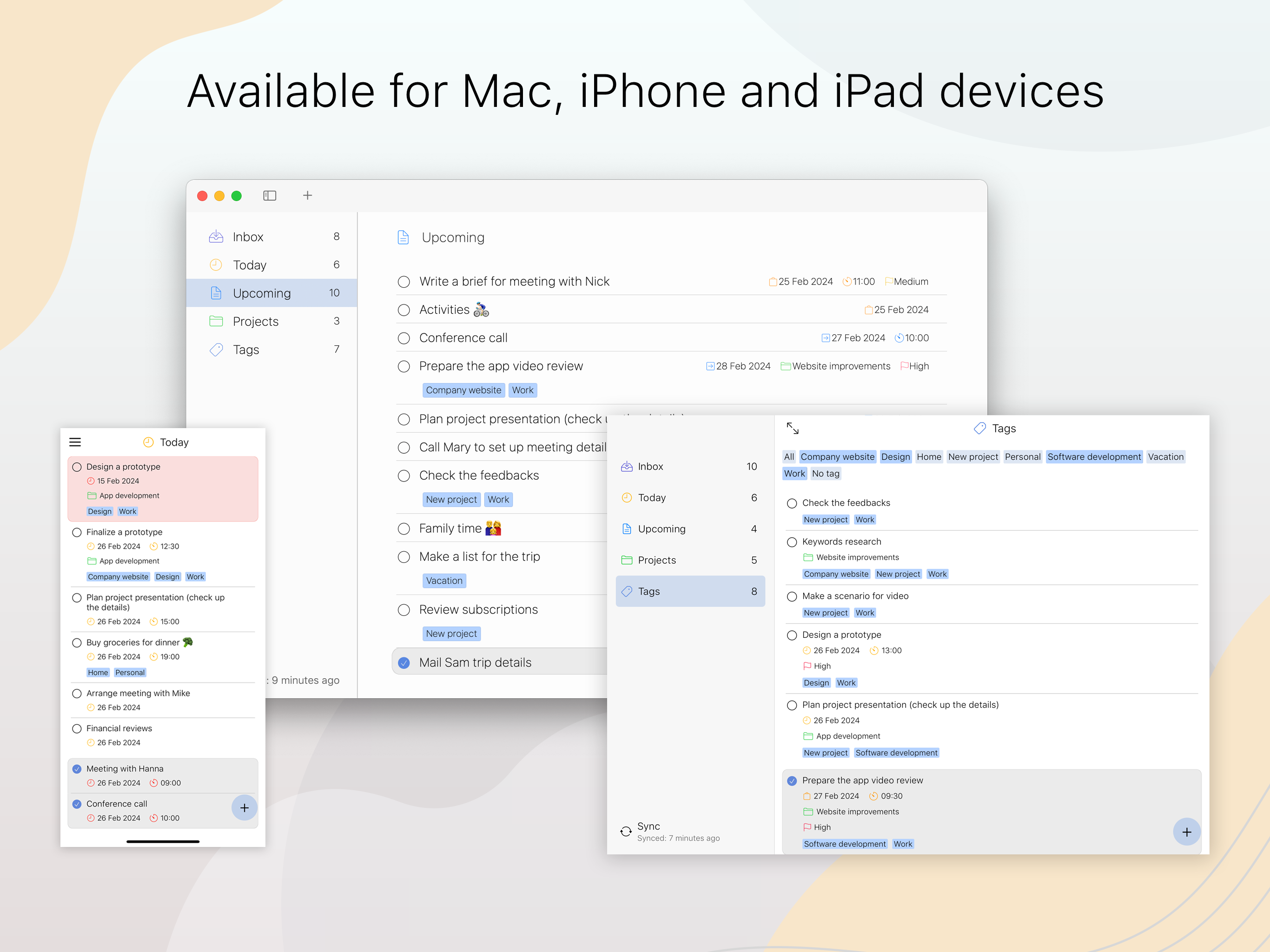Viewport: 1270px width, 952px height.
Task: Check 'Call Mary to set up meeting' task
Action: point(404,447)
